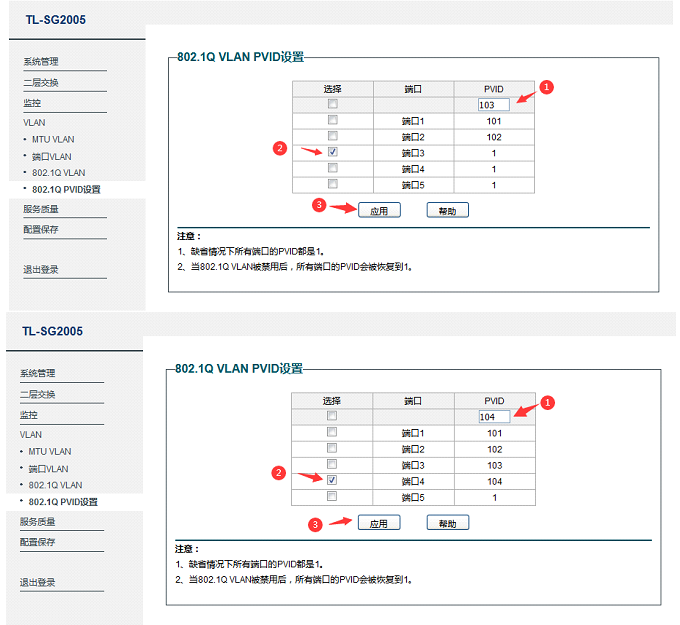Click the PVID input field containing 103
This screenshot has width=680, height=625.
pos(494,104)
